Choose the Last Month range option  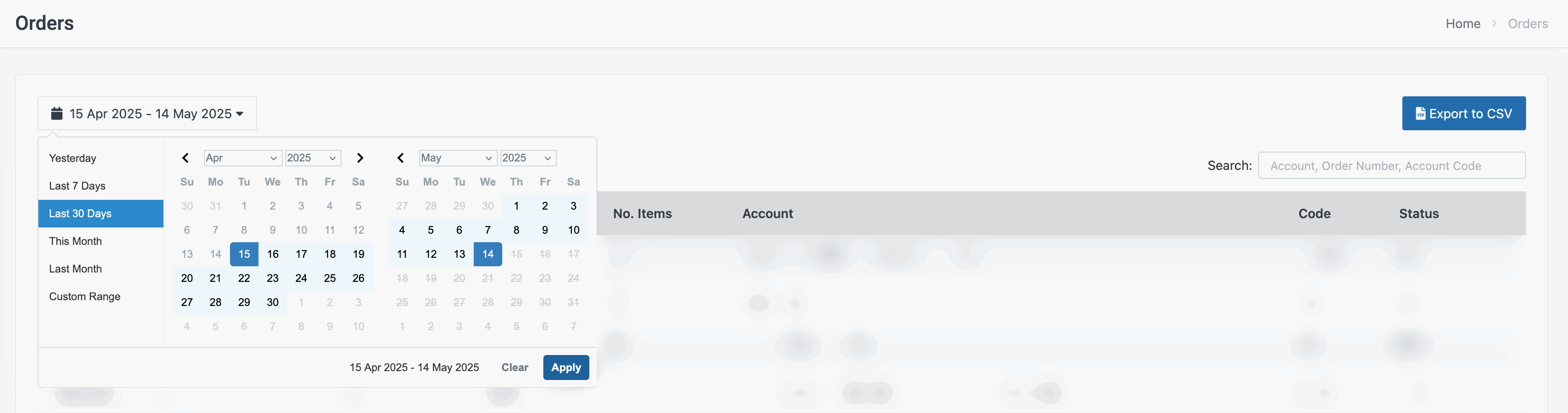point(75,269)
